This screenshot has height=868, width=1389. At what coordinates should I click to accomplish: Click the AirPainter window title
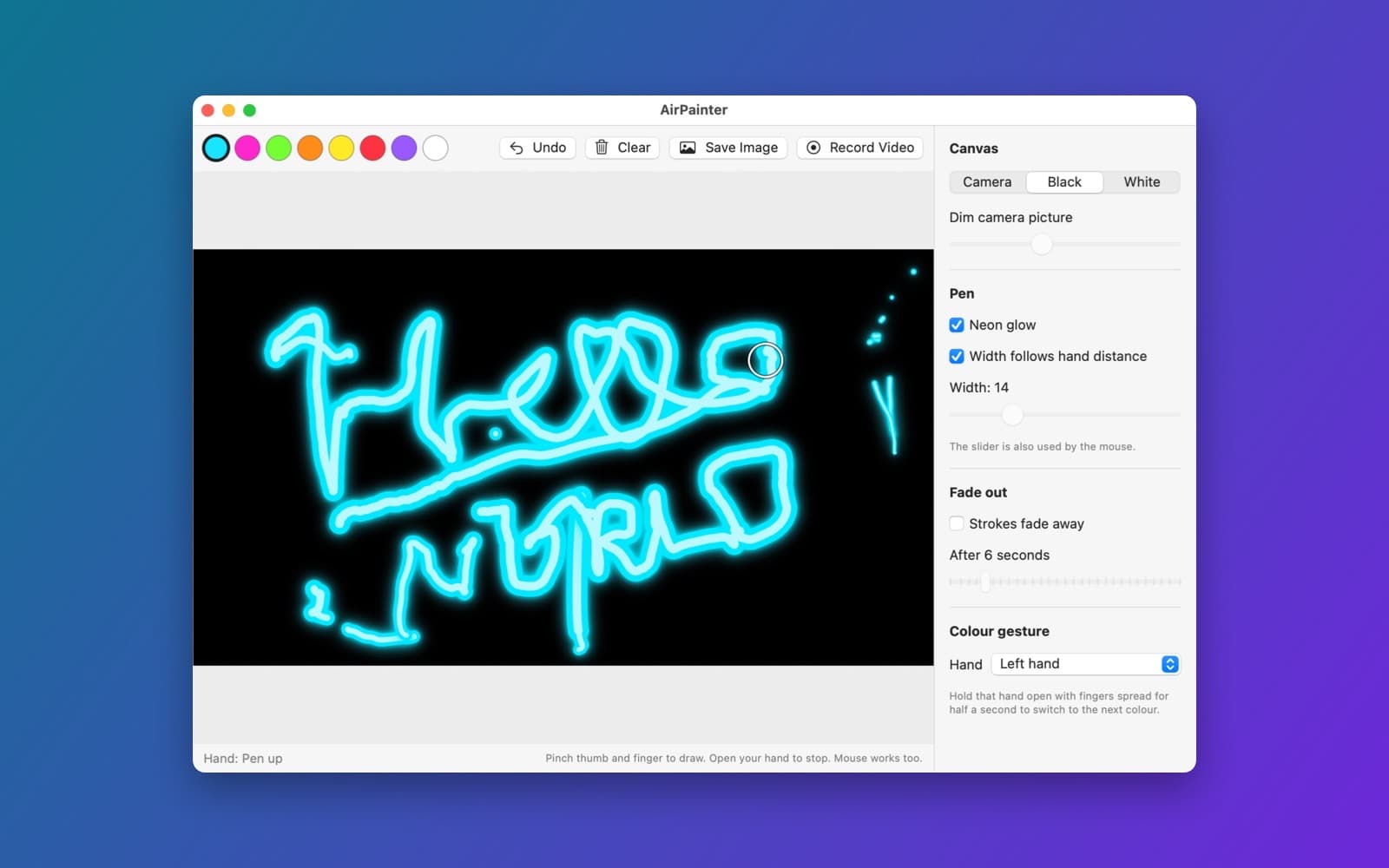(x=694, y=109)
